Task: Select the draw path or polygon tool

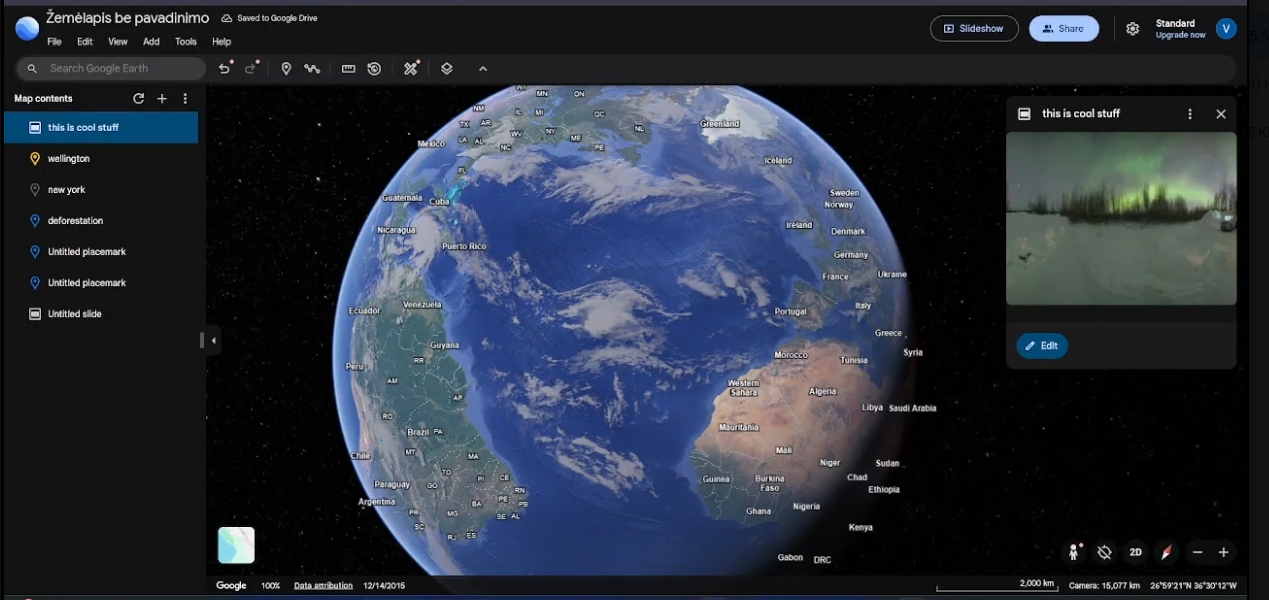Action: pyautogui.click(x=312, y=68)
